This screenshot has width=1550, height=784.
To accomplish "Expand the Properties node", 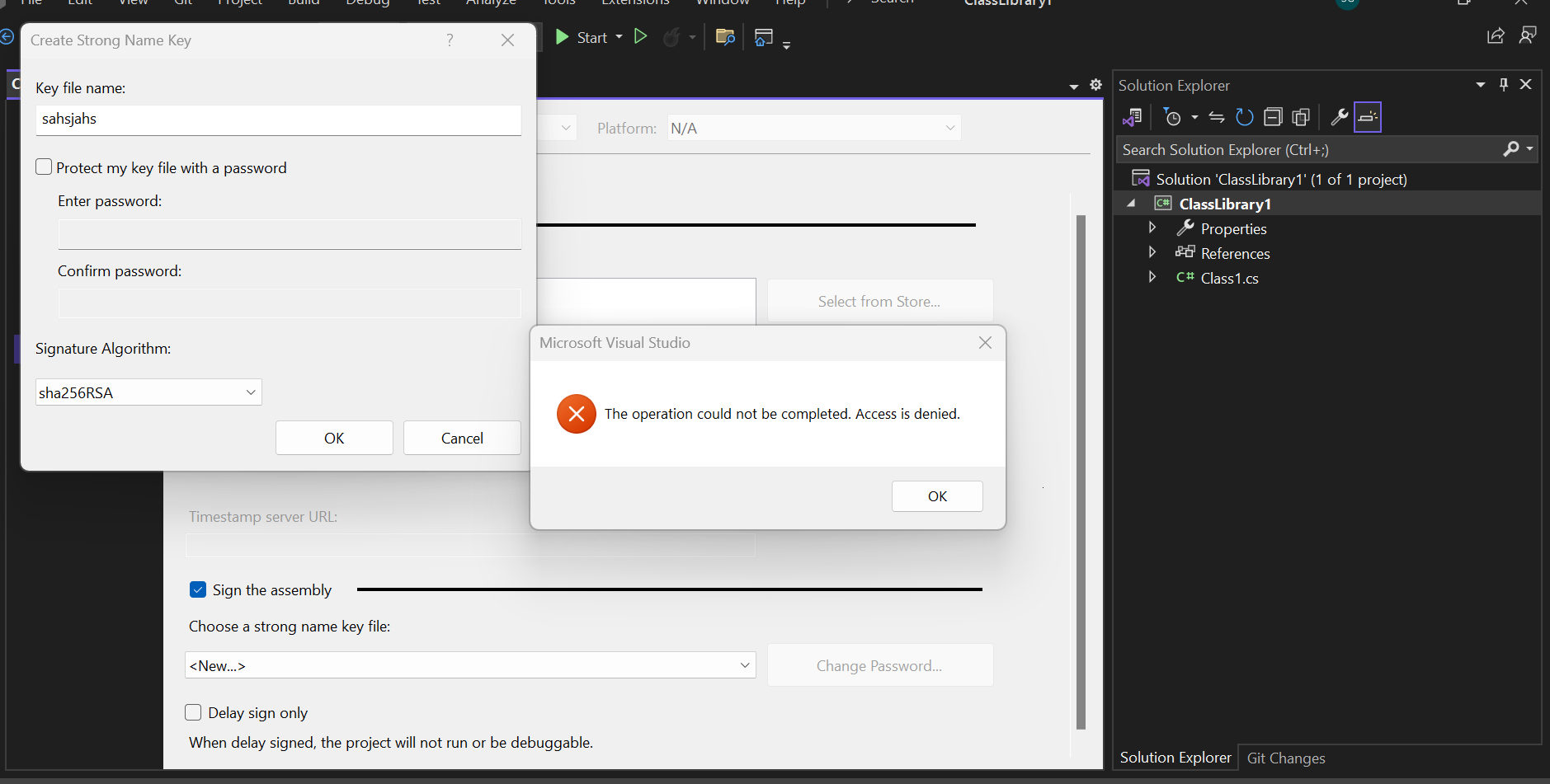I will [x=1152, y=228].
